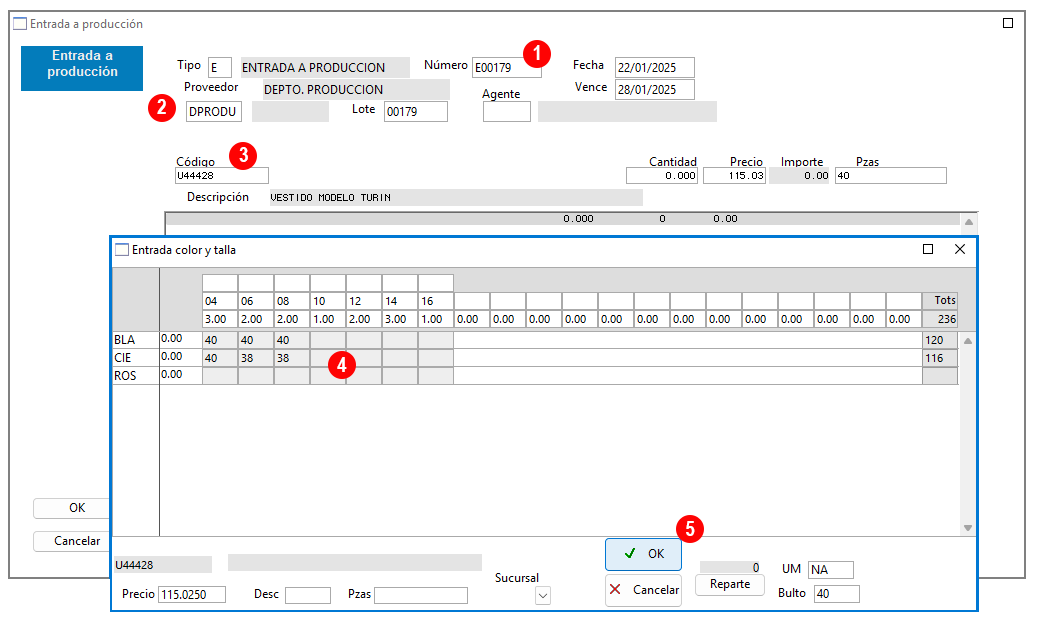Click the Bulto field containing 40
The image size is (1037, 622).
[x=837, y=594]
